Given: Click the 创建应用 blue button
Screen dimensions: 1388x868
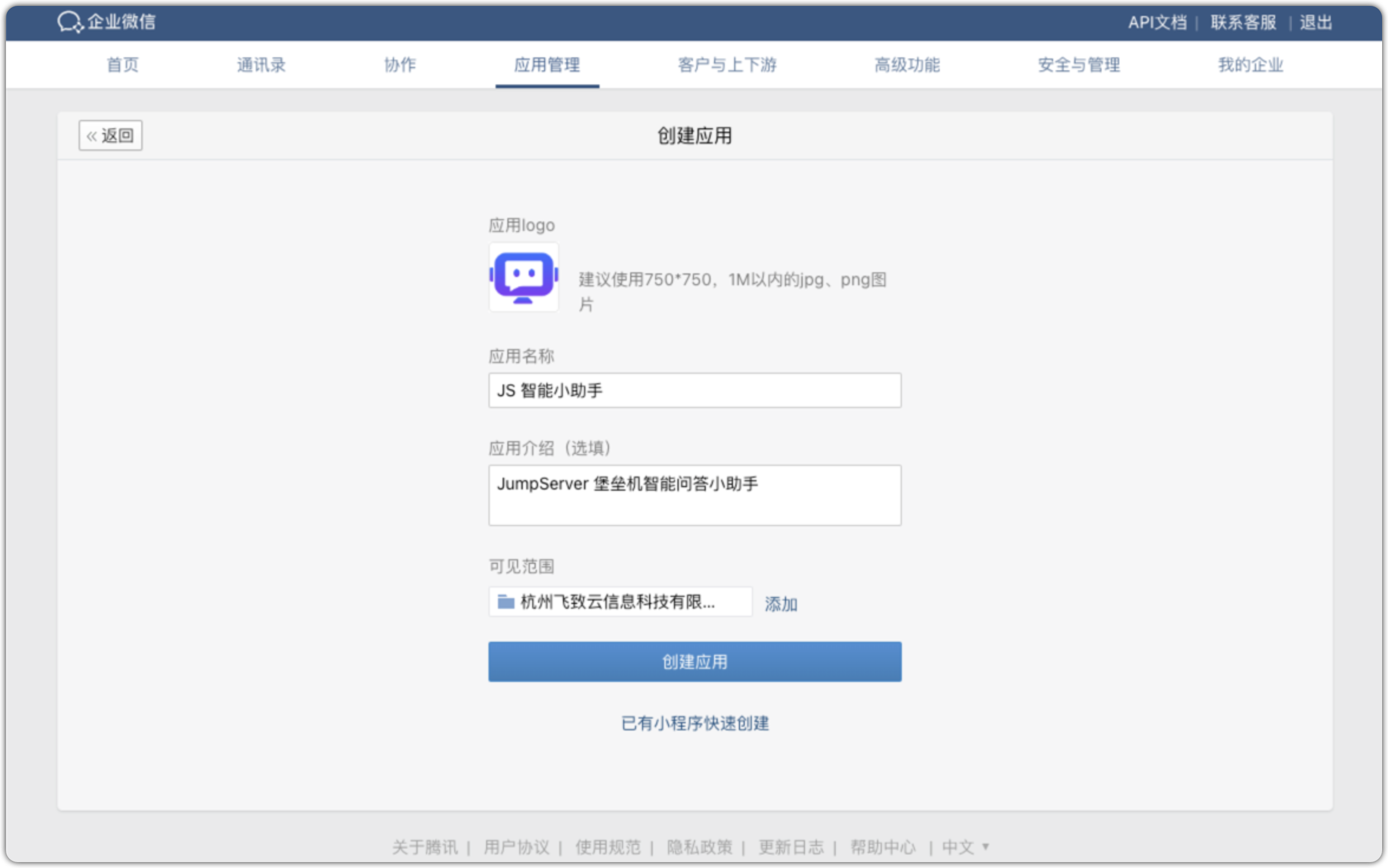Looking at the screenshot, I should (695, 661).
